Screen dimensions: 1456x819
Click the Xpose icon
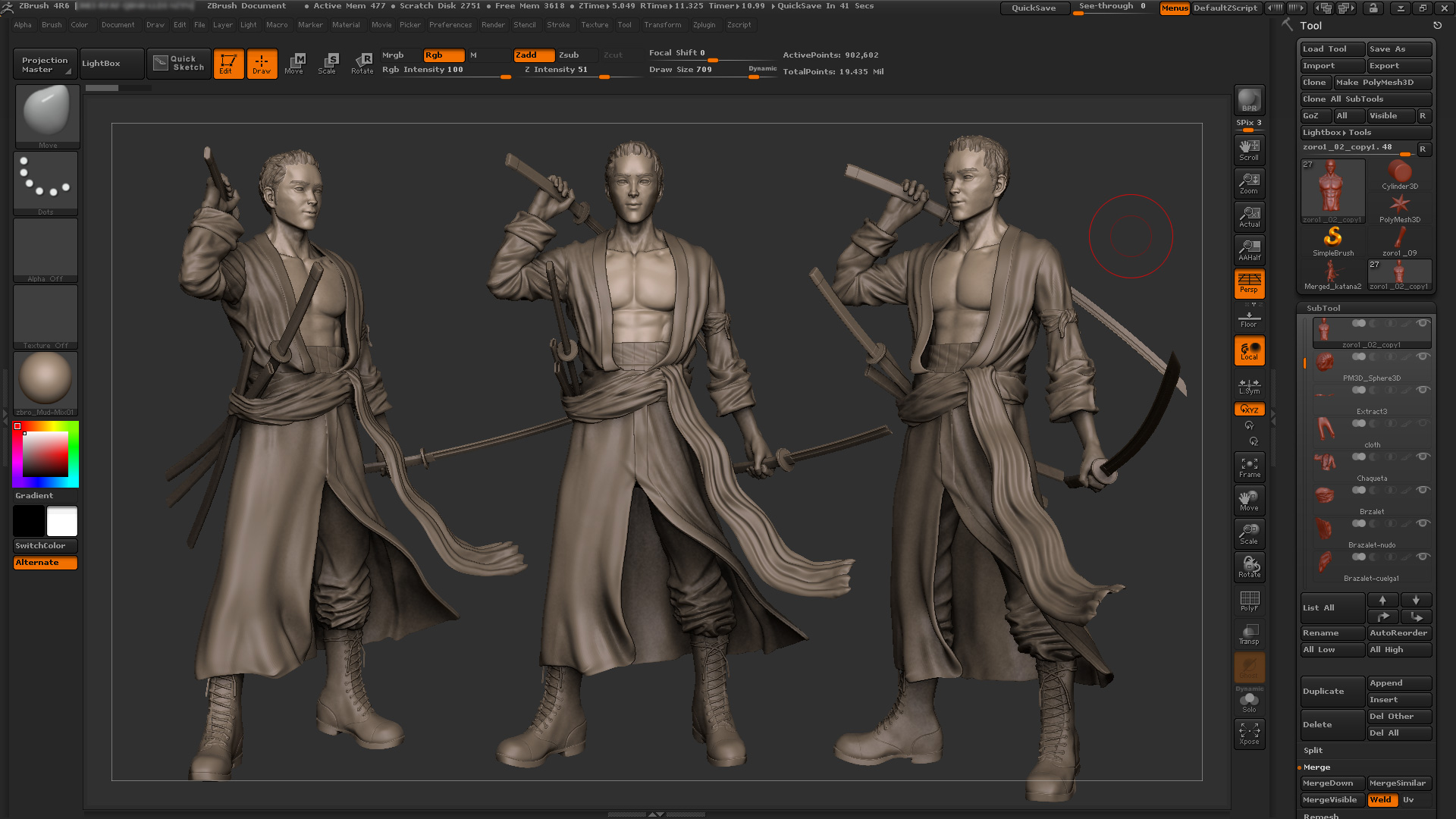point(1249,733)
